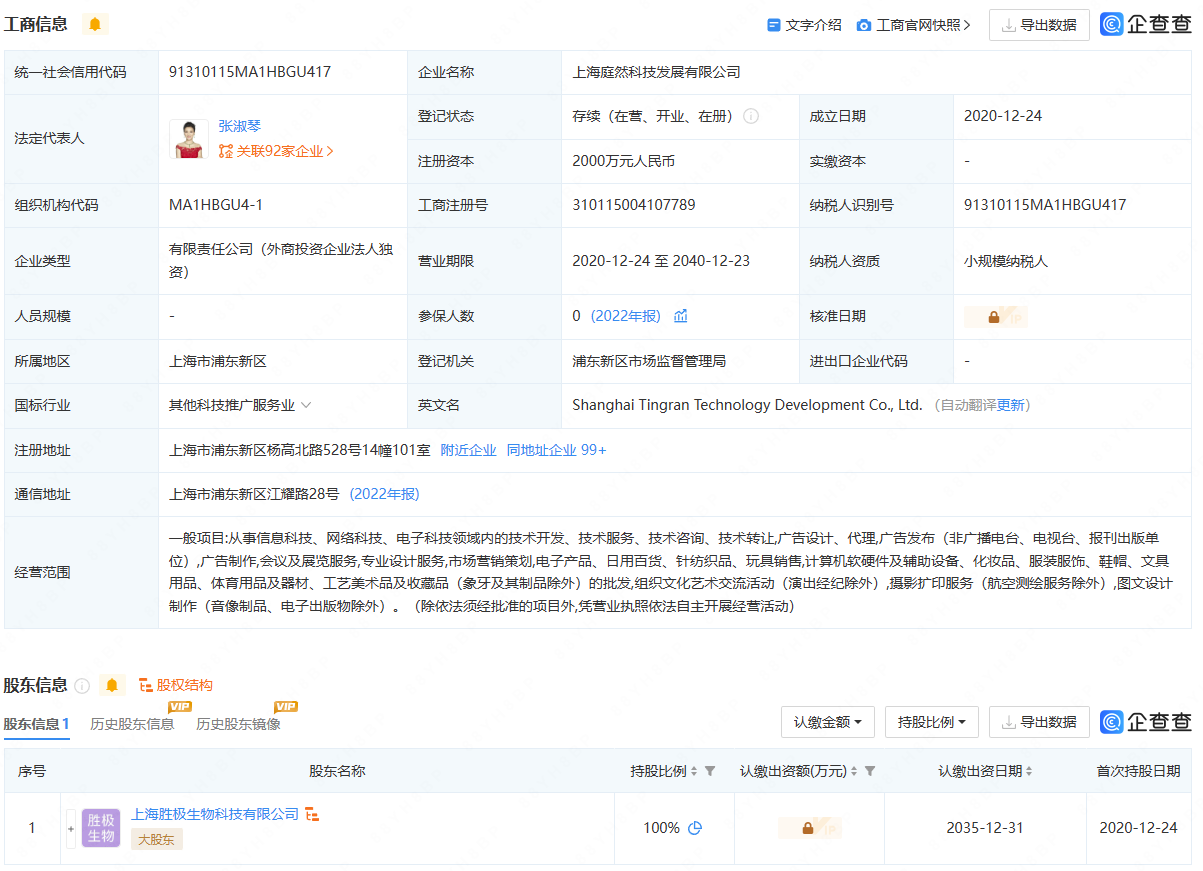The width and height of the screenshot is (1203, 871).
Task: Click the info icon next to 登记状态 value
Action: [751, 116]
